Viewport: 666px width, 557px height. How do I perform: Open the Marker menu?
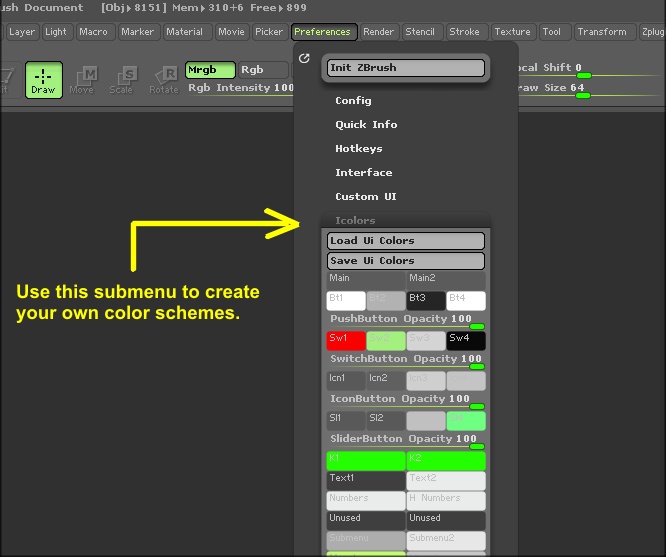click(x=138, y=32)
